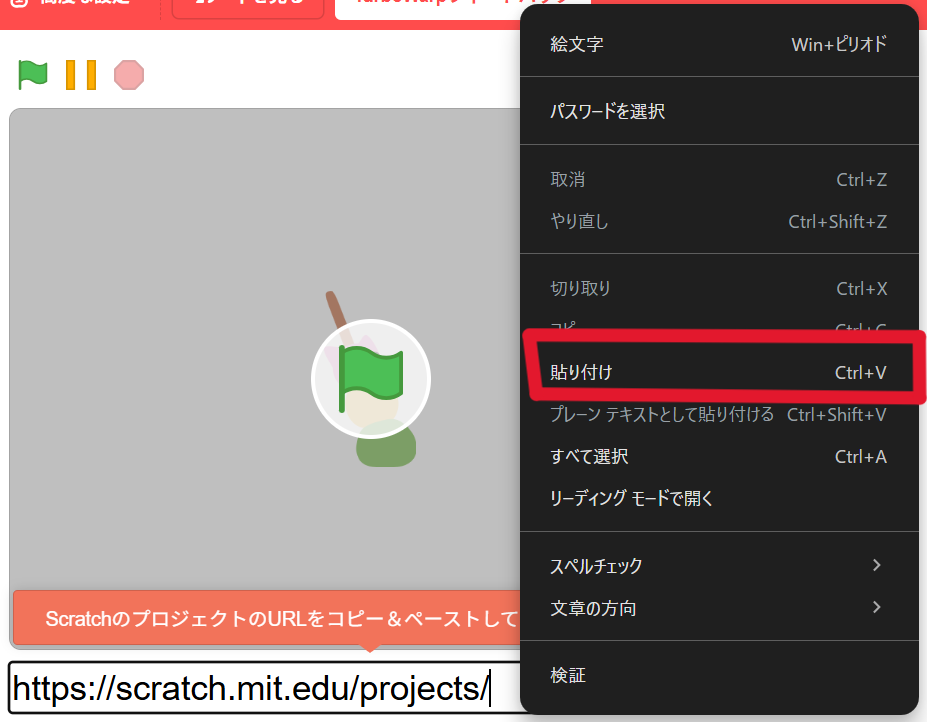Choose 切り取り (Cut) from the menu

tap(718, 289)
